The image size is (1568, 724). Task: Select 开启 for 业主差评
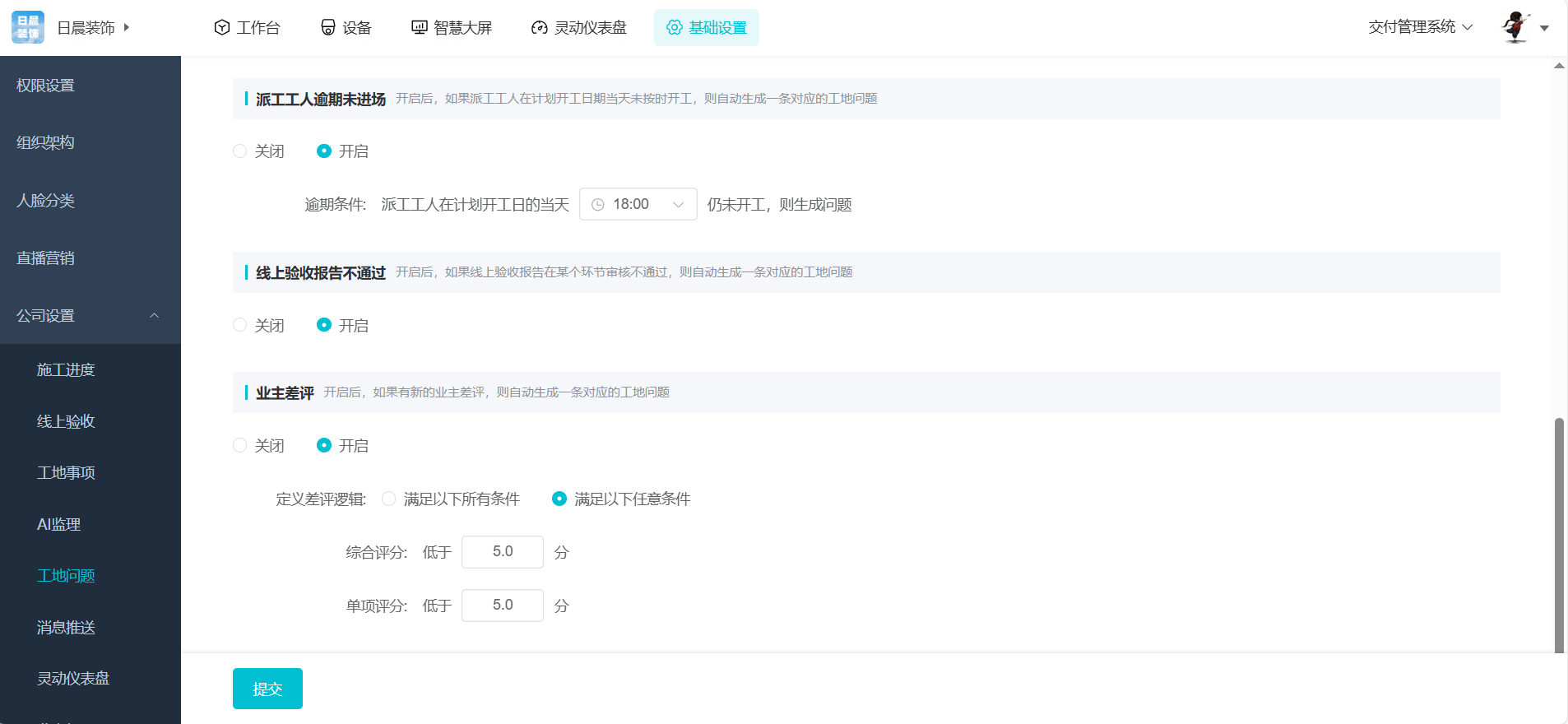coord(342,446)
